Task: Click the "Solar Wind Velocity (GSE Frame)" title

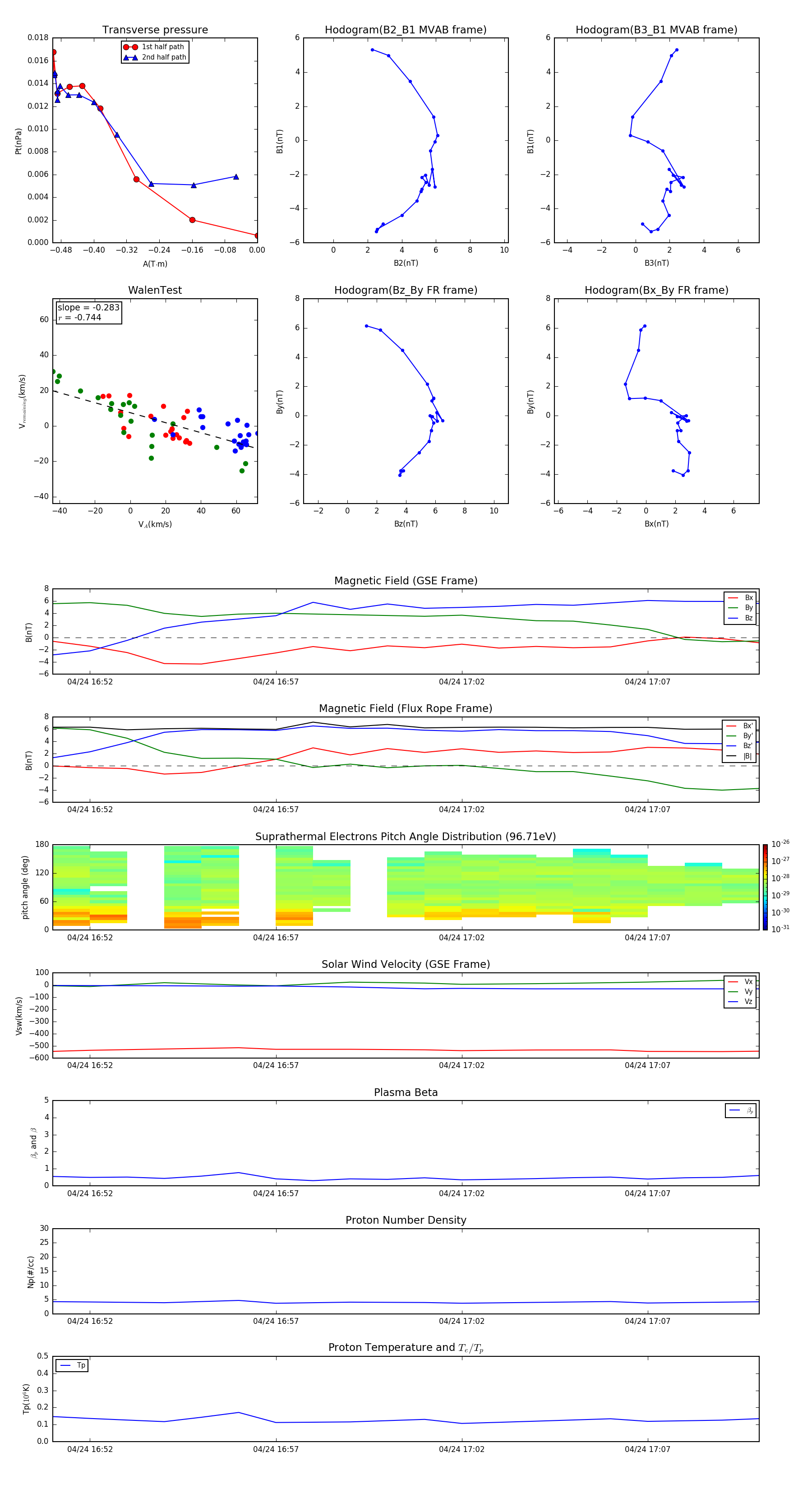Action: [x=406, y=964]
